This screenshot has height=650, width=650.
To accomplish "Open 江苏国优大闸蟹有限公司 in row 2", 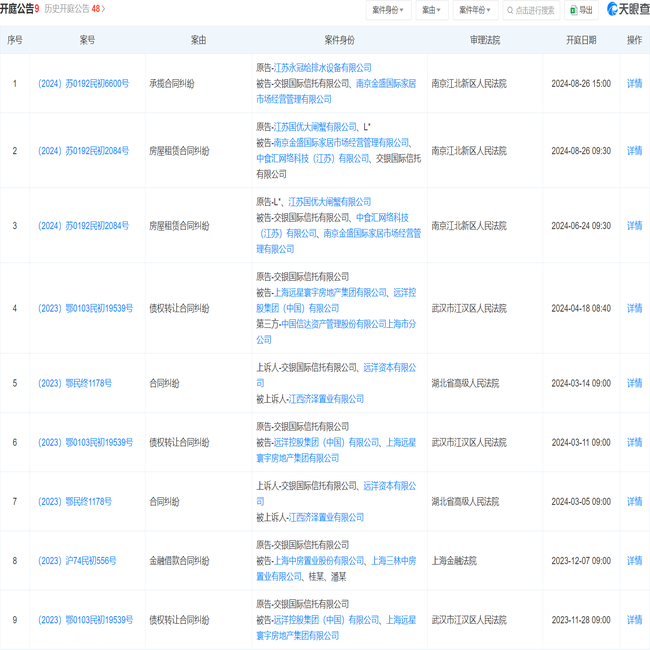I will 315,127.
